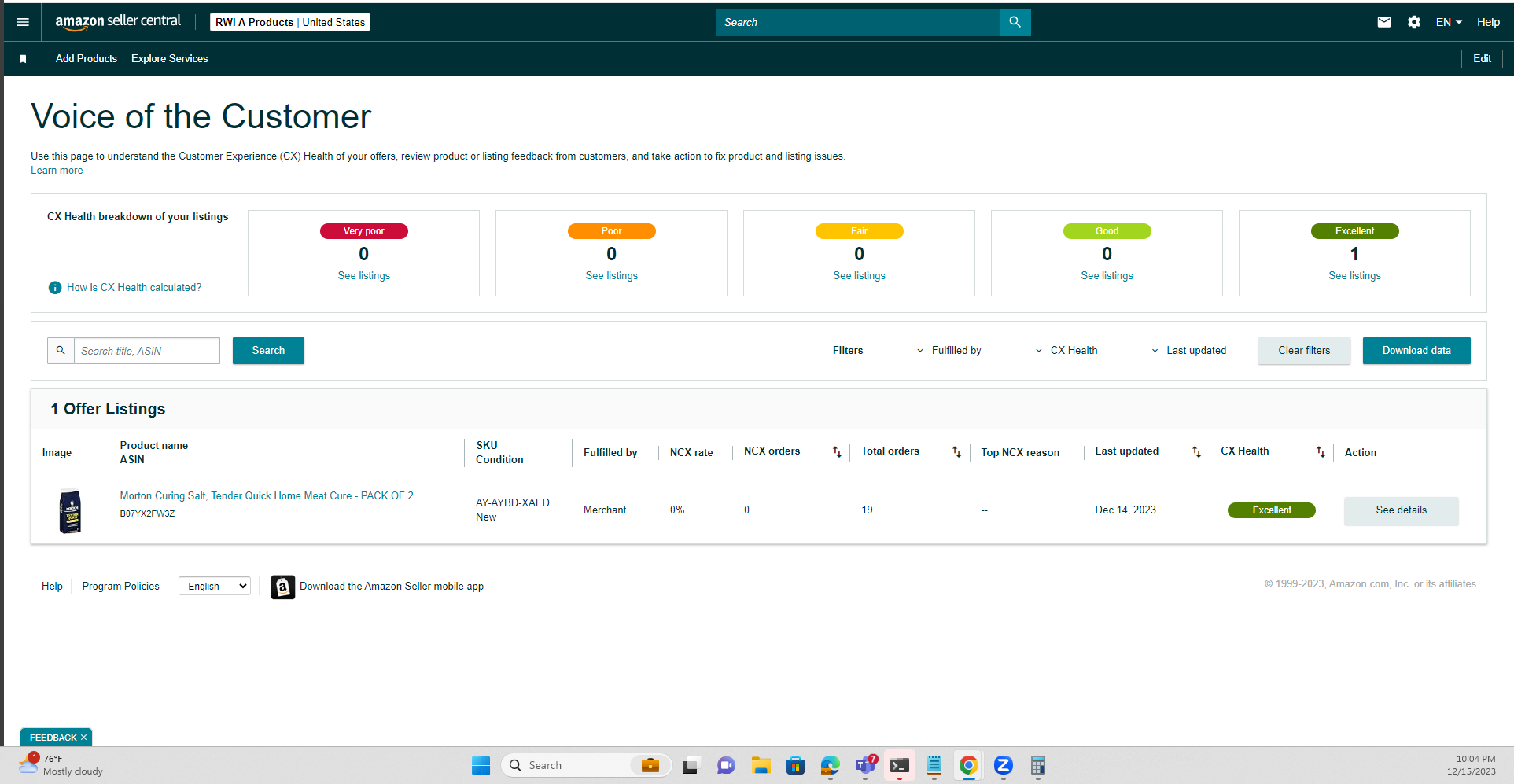Click the ASIN text B07YX2FW3Z
The height and width of the screenshot is (784, 1514).
[147, 514]
